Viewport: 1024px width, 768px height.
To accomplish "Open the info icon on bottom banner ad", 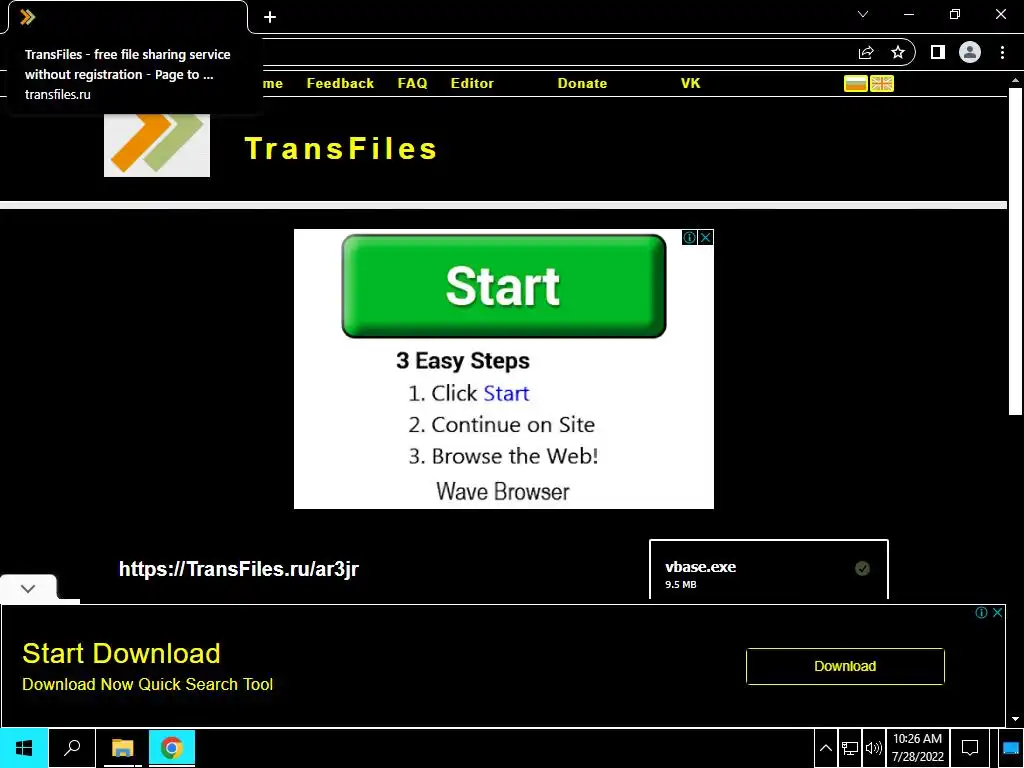I will click(982, 613).
